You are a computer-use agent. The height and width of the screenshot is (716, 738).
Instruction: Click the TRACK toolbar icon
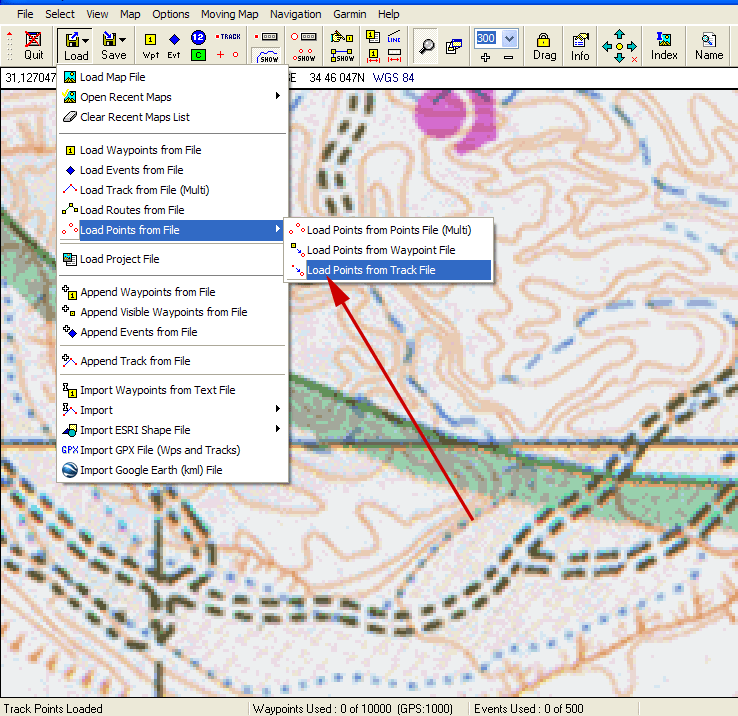(x=228, y=37)
